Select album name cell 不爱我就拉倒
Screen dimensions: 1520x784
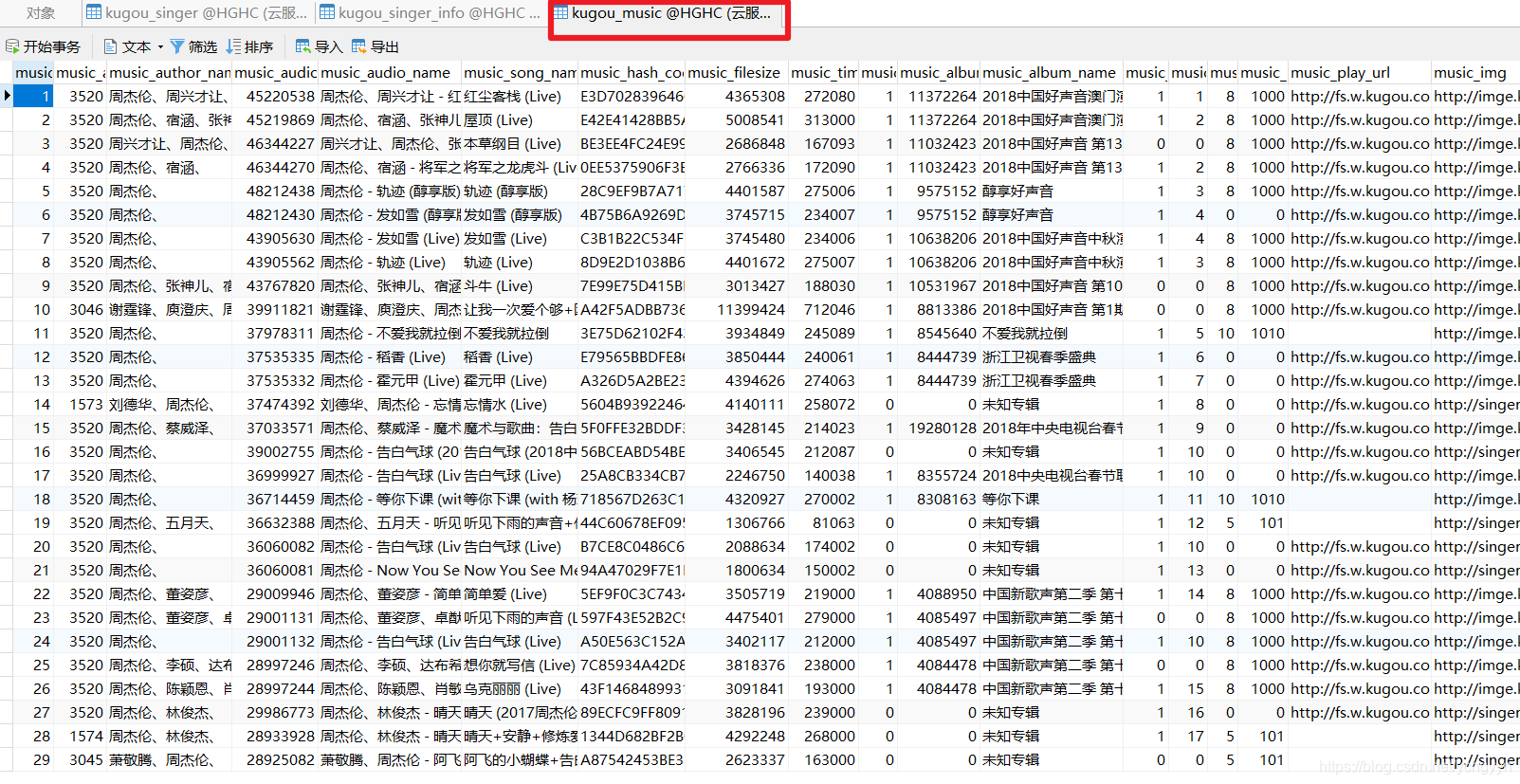1051,333
